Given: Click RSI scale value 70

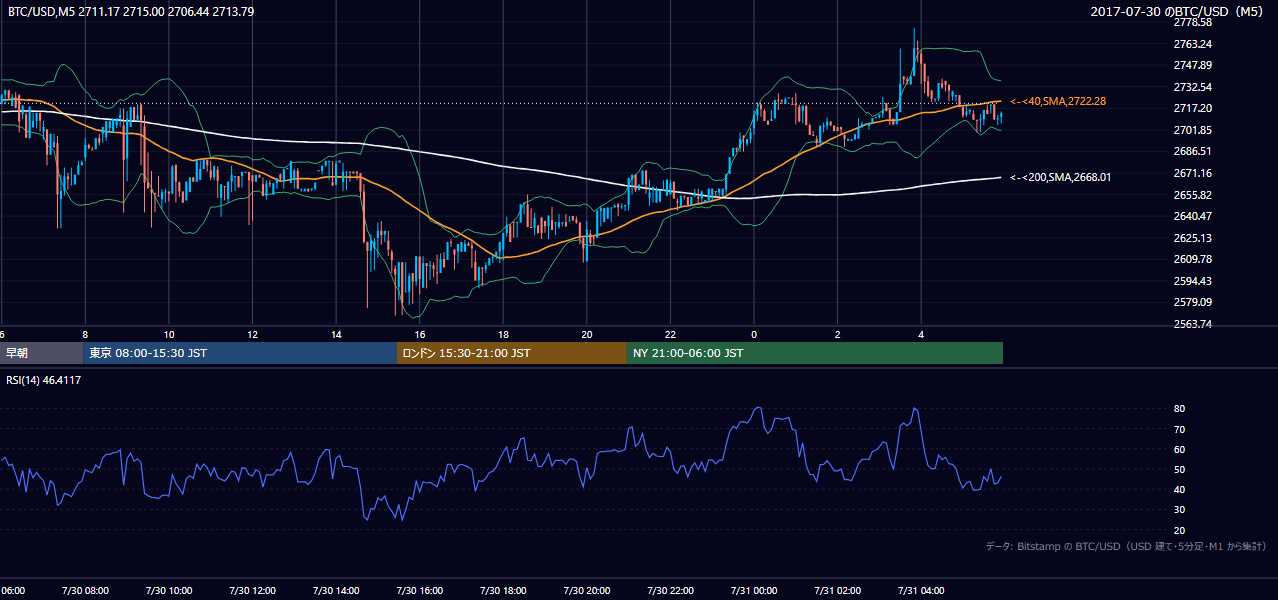Looking at the screenshot, I should click(1179, 429).
